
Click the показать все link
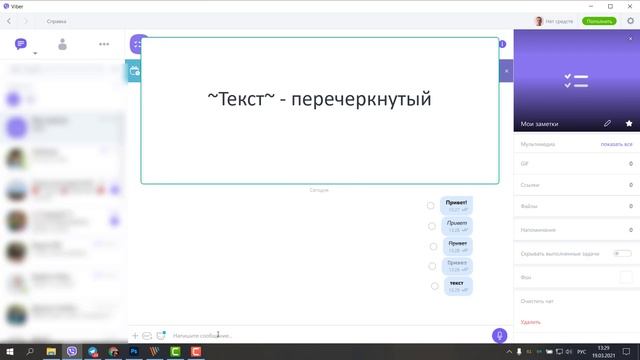pyautogui.click(x=616, y=144)
